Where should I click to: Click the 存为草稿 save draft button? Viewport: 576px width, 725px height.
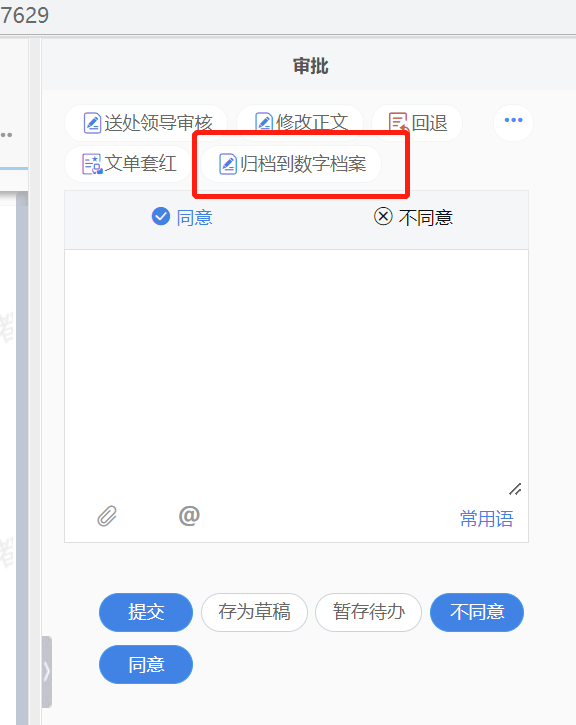[254, 612]
